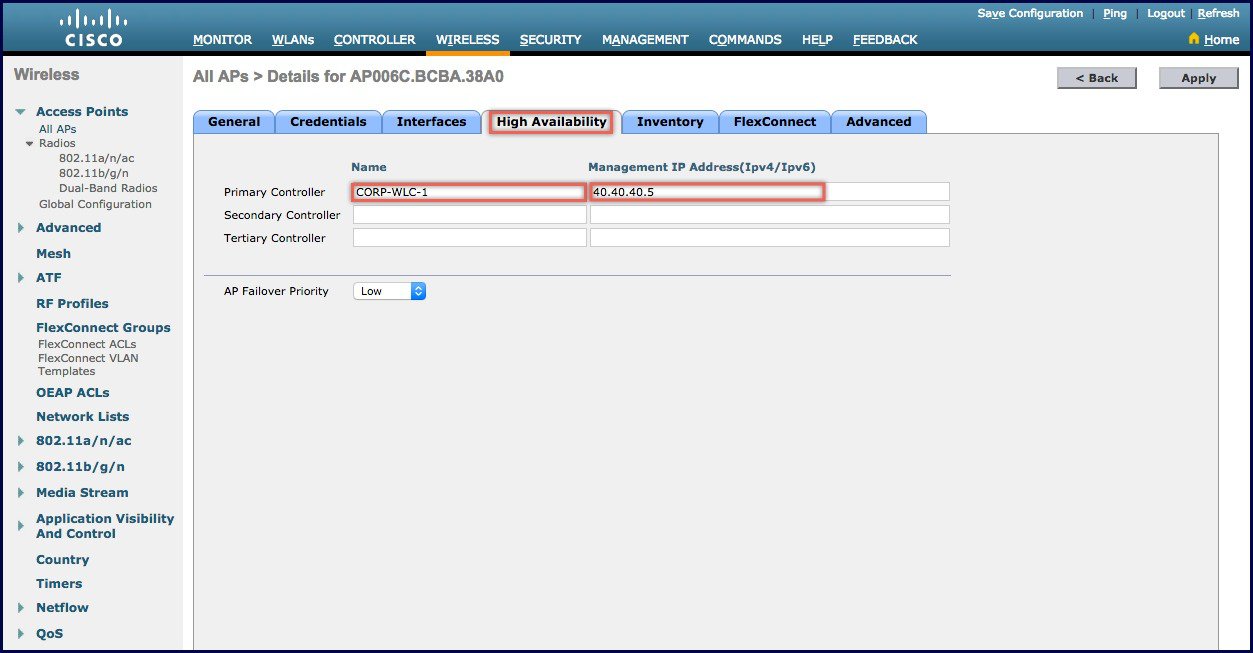Open FlexConnect Groups in sidebar

(x=103, y=328)
